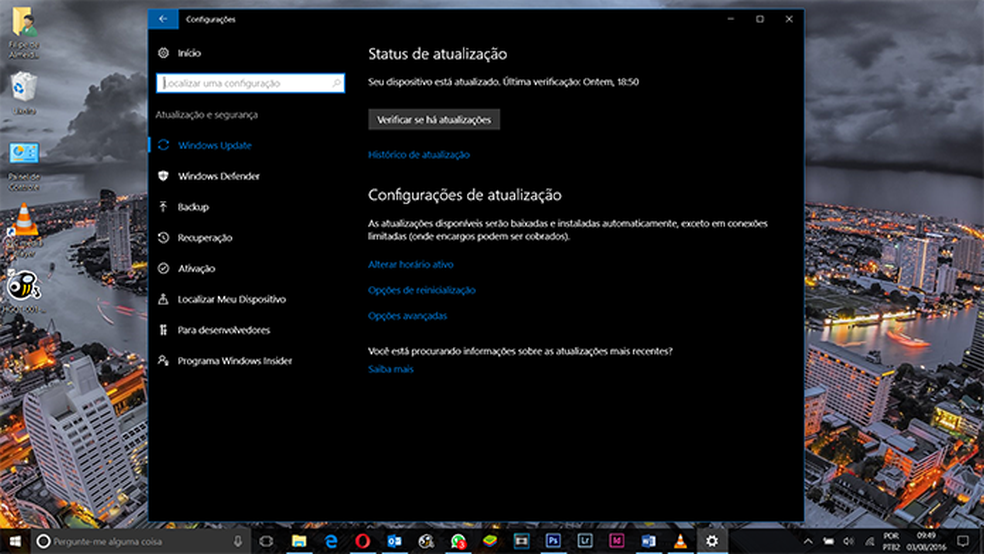Click the Saiba mais link

390,369
